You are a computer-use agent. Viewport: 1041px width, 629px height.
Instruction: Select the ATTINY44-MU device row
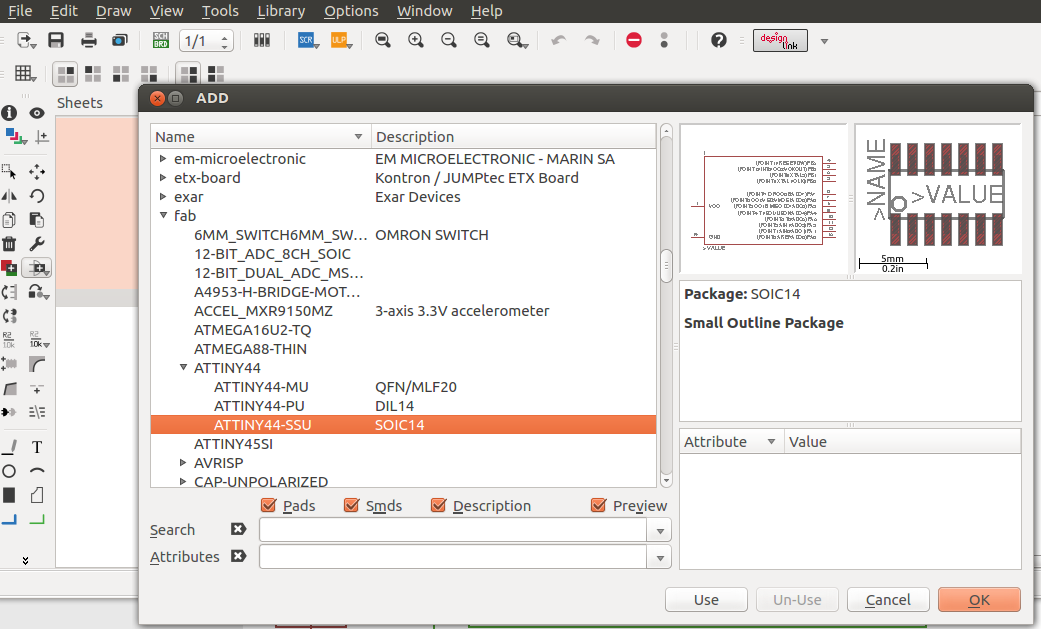tap(403, 387)
